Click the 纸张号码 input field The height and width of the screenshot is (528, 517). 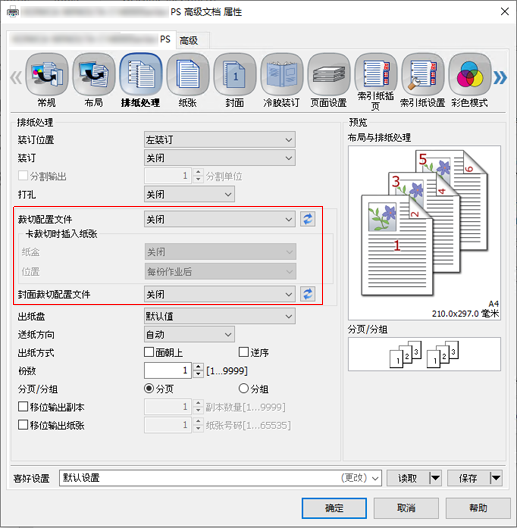coord(168,425)
